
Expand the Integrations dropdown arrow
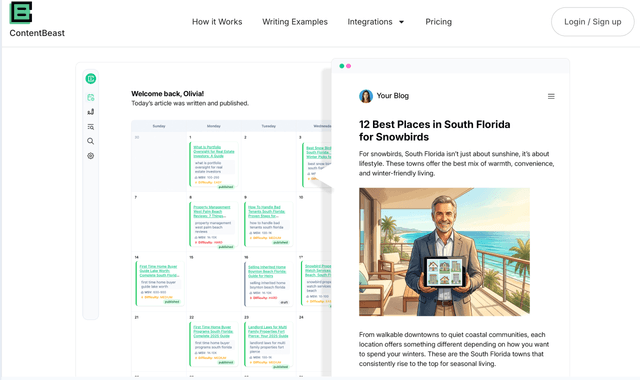click(401, 22)
